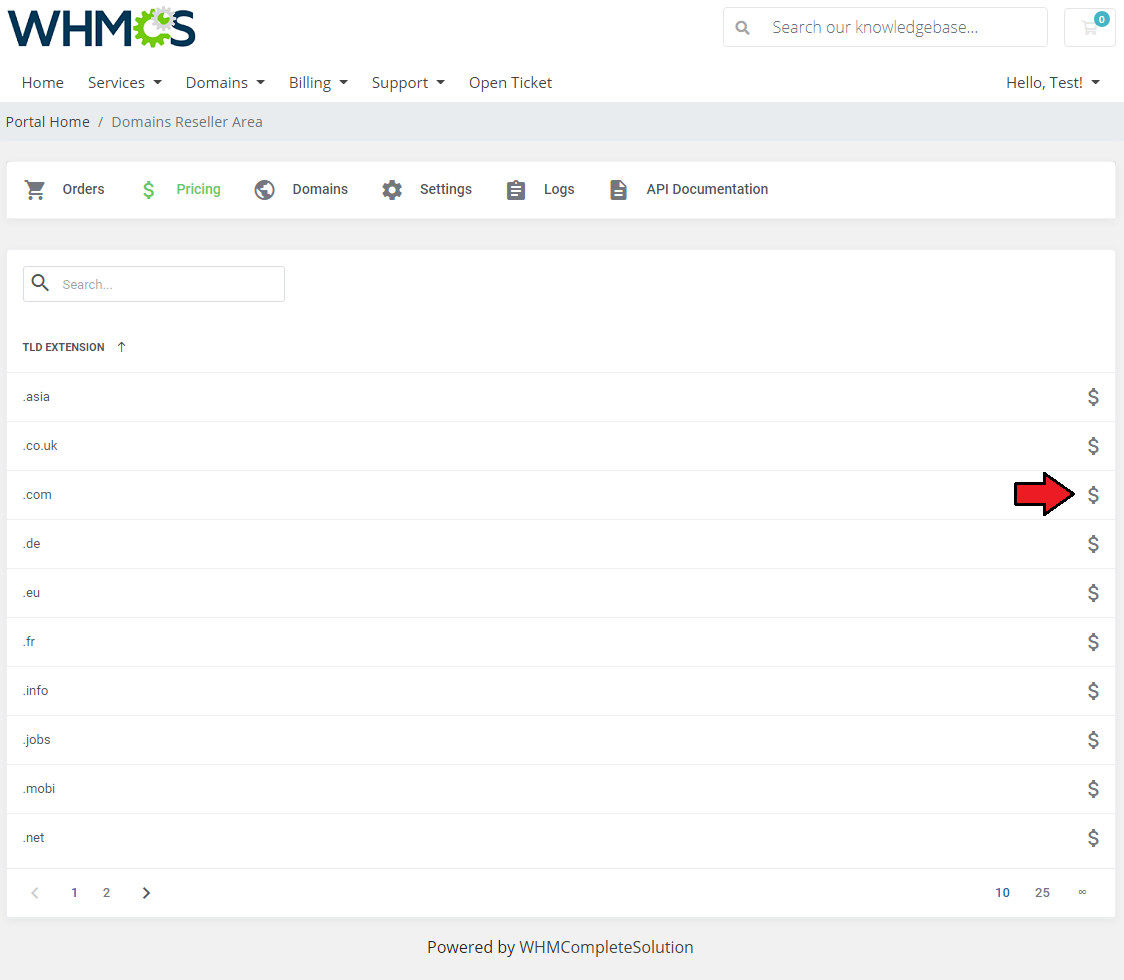The width and height of the screenshot is (1124, 980).
Task: Go to page 1
Action: [74, 893]
